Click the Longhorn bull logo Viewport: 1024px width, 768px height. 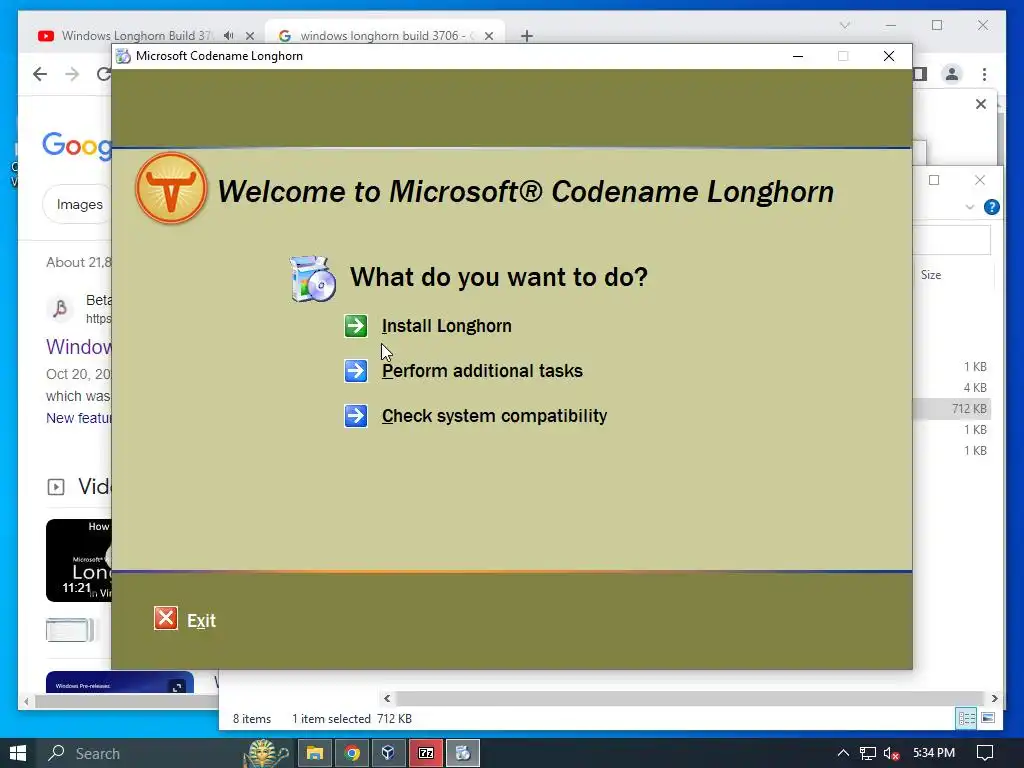click(171, 189)
